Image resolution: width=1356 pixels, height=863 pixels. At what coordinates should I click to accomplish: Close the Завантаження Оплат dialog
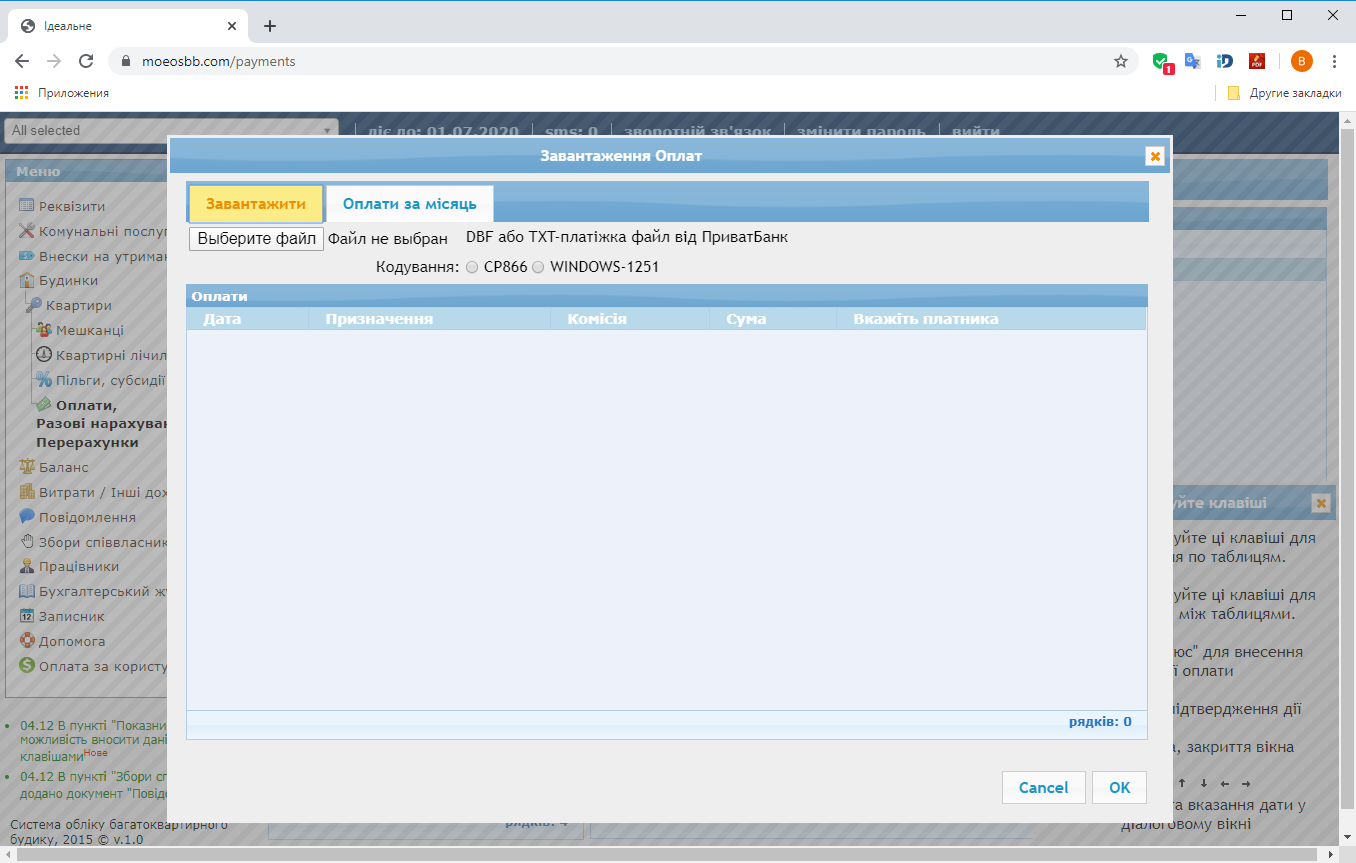[x=1155, y=156]
